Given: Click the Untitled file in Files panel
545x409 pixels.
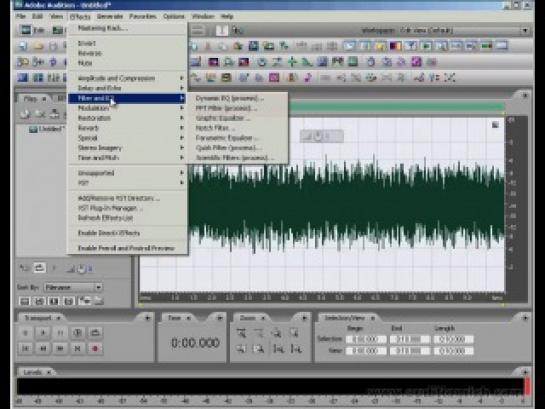Looking at the screenshot, I should (47, 129).
